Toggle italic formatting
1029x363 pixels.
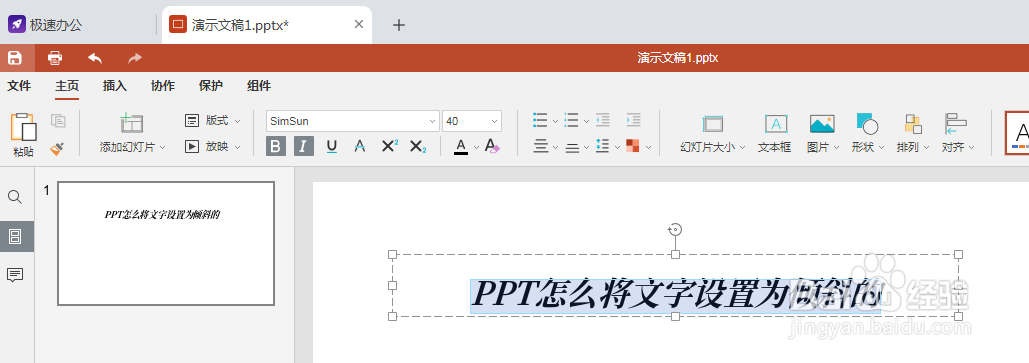[x=303, y=146]
